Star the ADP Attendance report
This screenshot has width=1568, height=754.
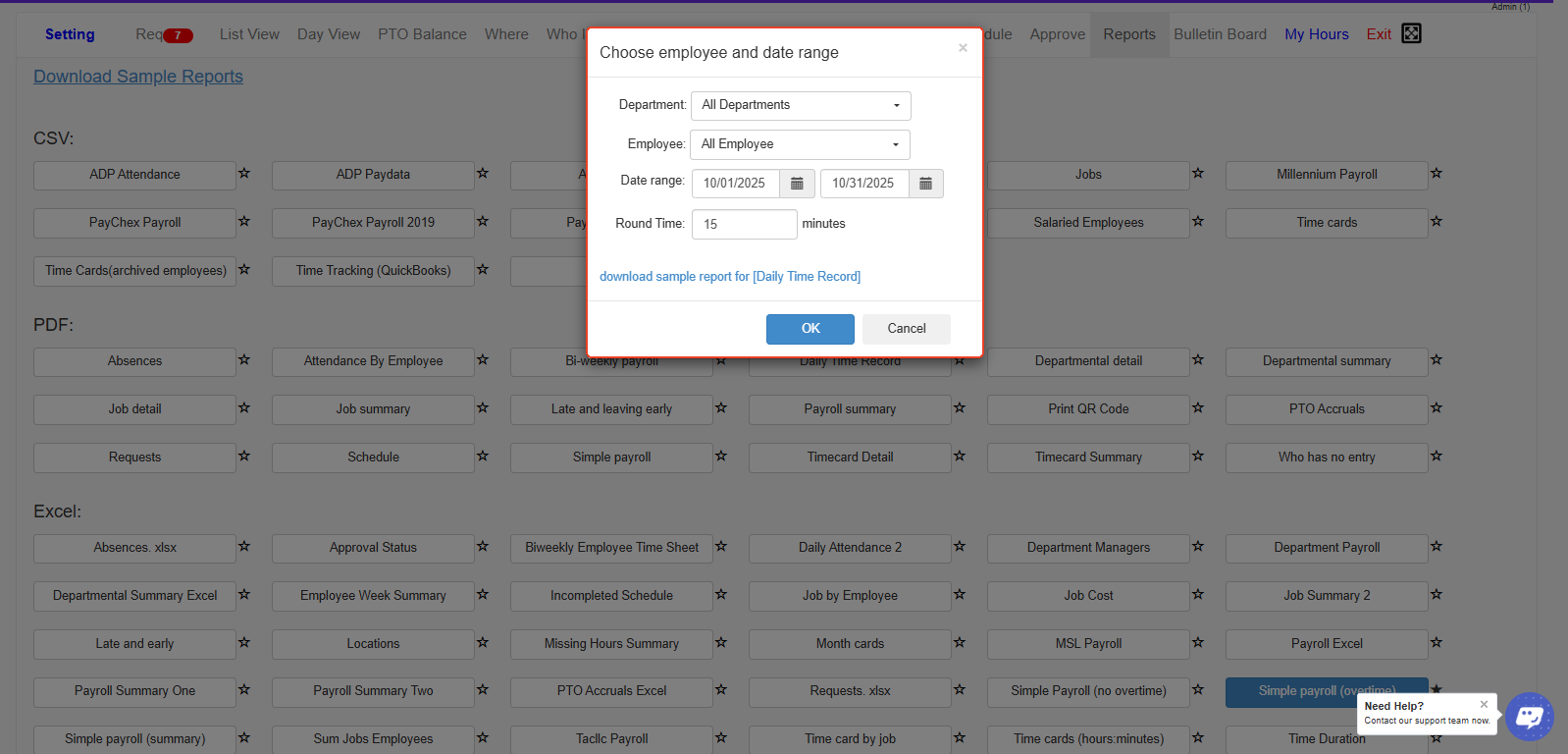pos(244,174)
